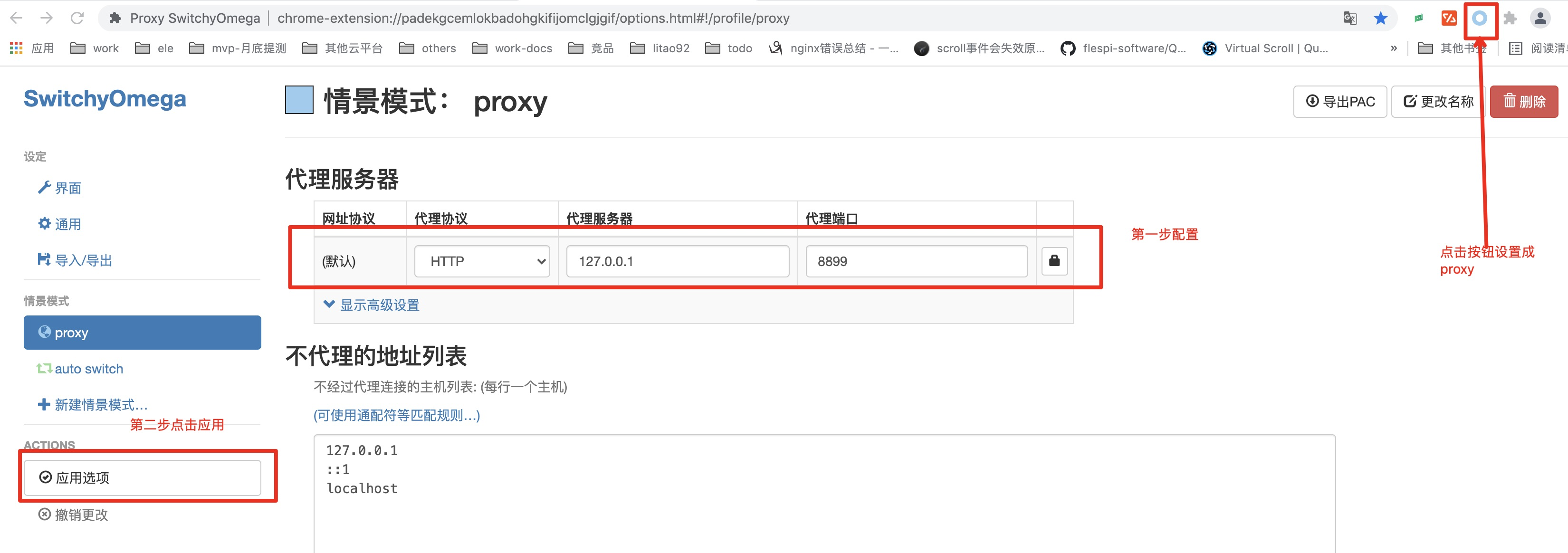Screen dimensions: 1568x553
Task: Switch to the auto switch profile
Action: (x=88, y=369)
